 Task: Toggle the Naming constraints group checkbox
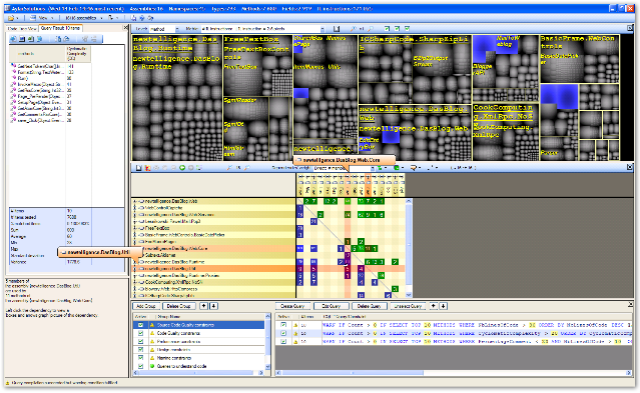[140, 358]
